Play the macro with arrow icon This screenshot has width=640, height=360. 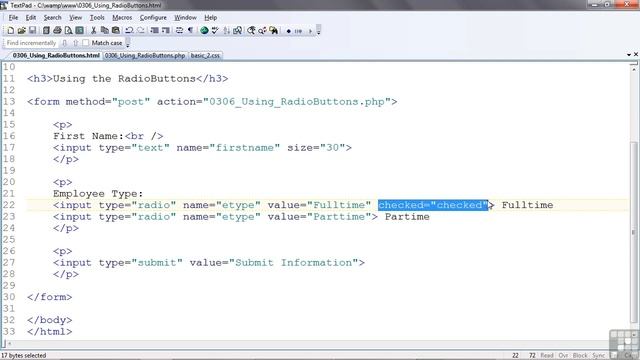coord(310,31)
